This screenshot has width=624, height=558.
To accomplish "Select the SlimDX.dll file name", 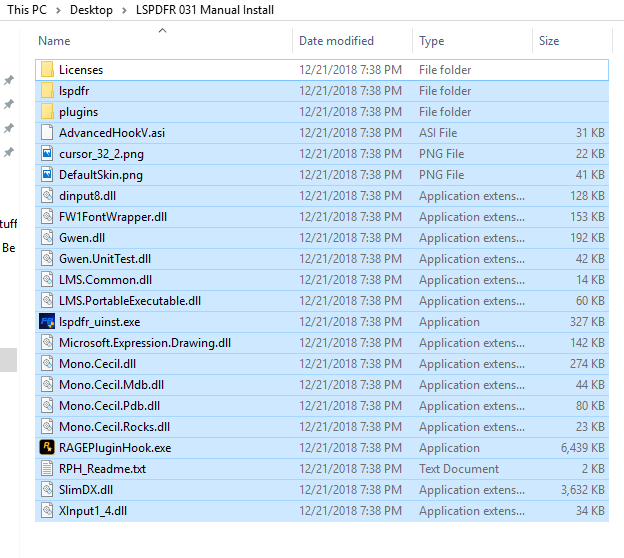I will coord(86,490).
